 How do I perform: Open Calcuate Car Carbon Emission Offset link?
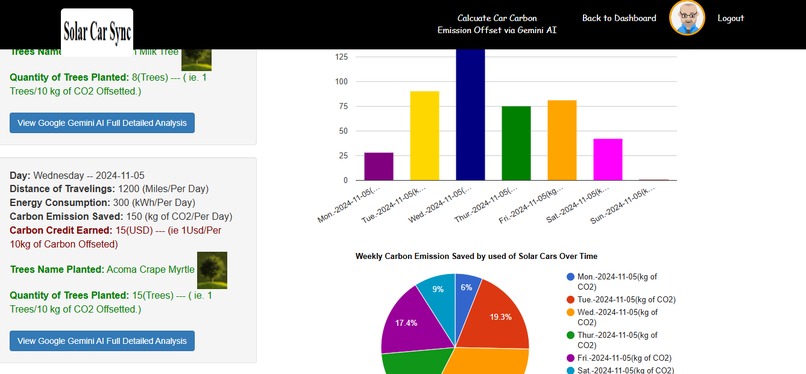tap(497, 24)
